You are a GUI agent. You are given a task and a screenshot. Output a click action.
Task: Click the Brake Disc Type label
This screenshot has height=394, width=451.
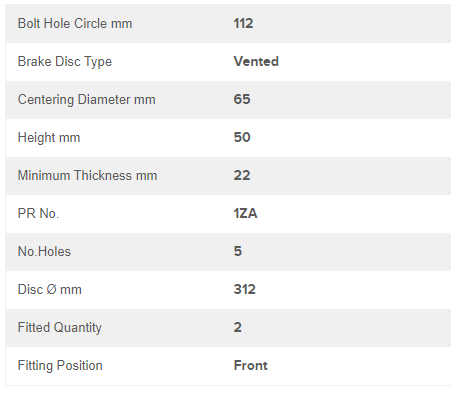[65, 62]
